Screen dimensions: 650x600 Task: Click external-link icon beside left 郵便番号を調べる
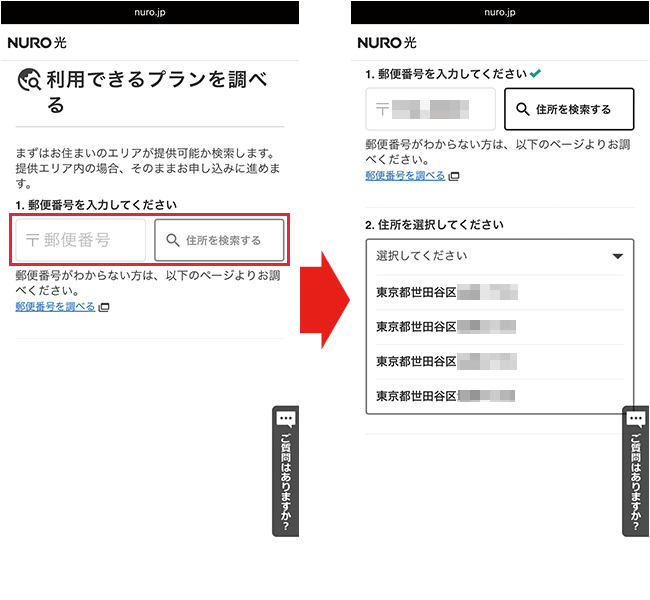(x=104, y=307)
